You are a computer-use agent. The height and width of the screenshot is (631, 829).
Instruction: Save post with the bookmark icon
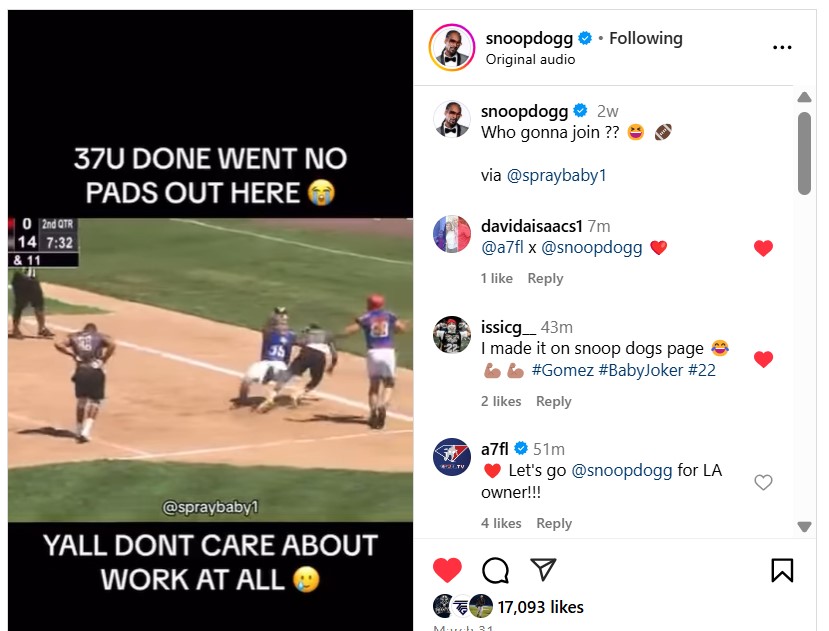(782, 570)
